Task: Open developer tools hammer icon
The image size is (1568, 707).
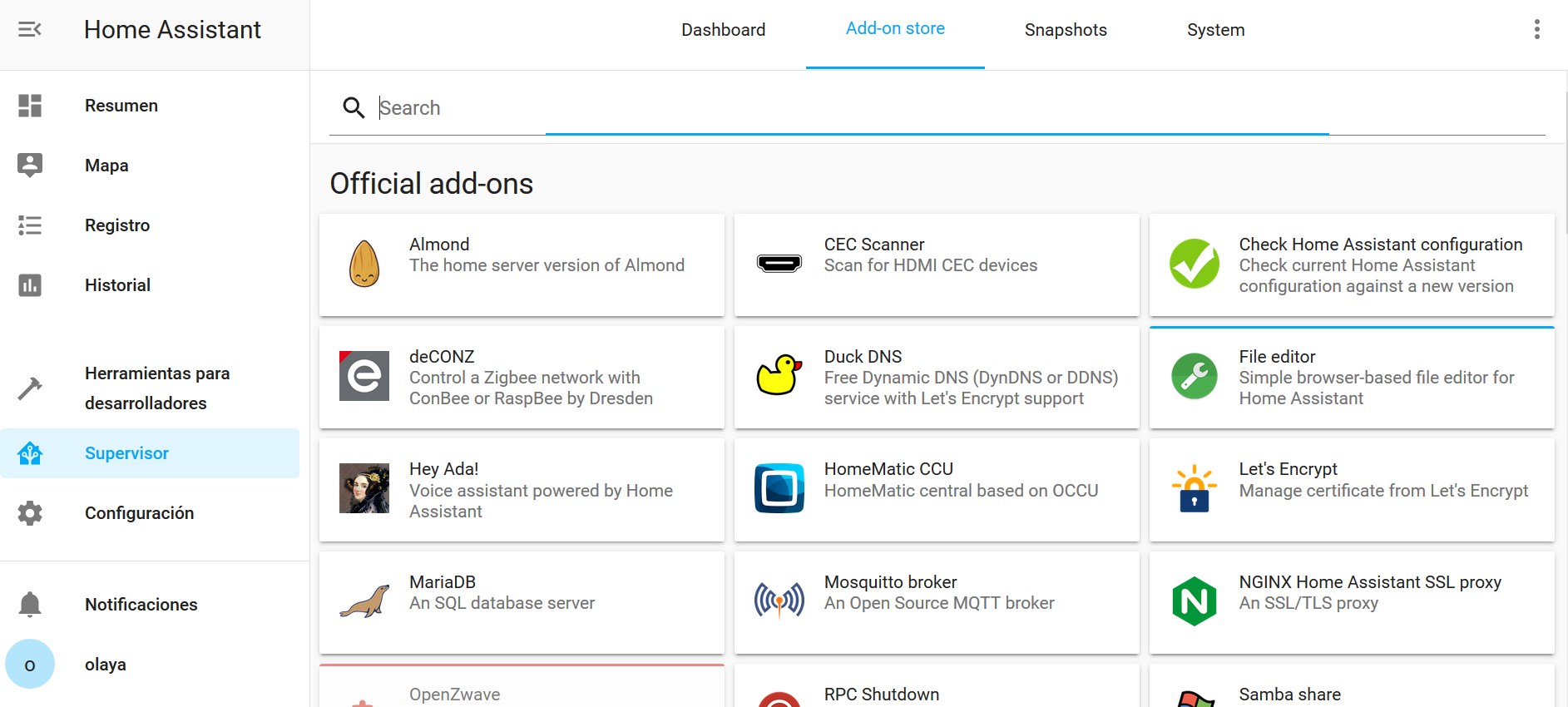Action: coord(30,388)
